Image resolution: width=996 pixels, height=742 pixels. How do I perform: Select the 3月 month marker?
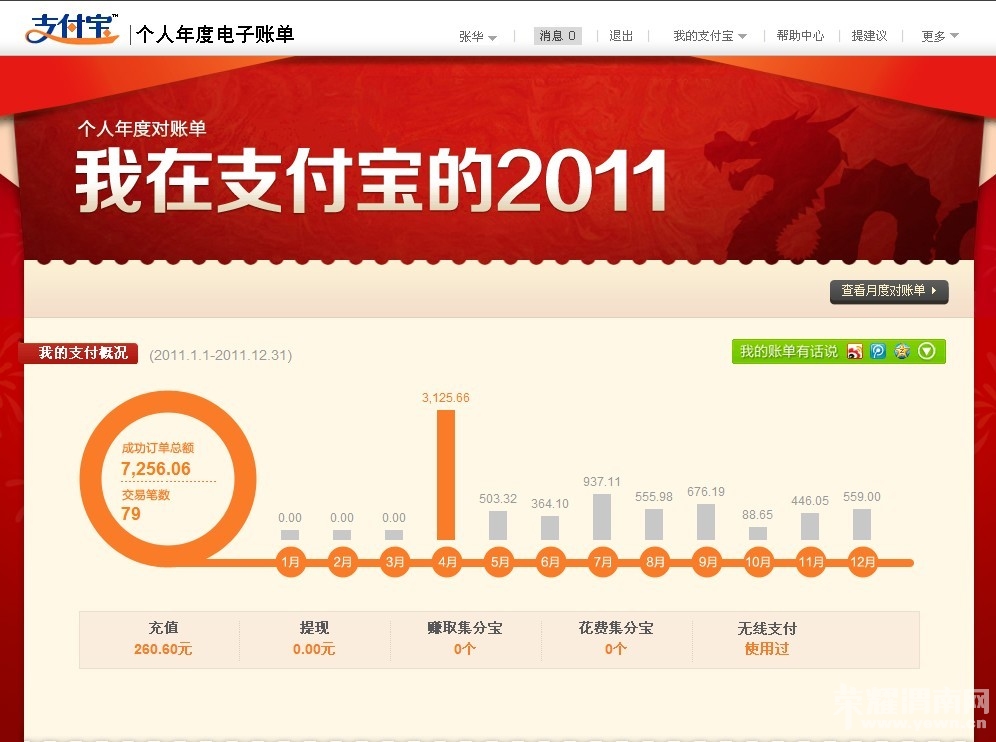(x=394, y=562)
